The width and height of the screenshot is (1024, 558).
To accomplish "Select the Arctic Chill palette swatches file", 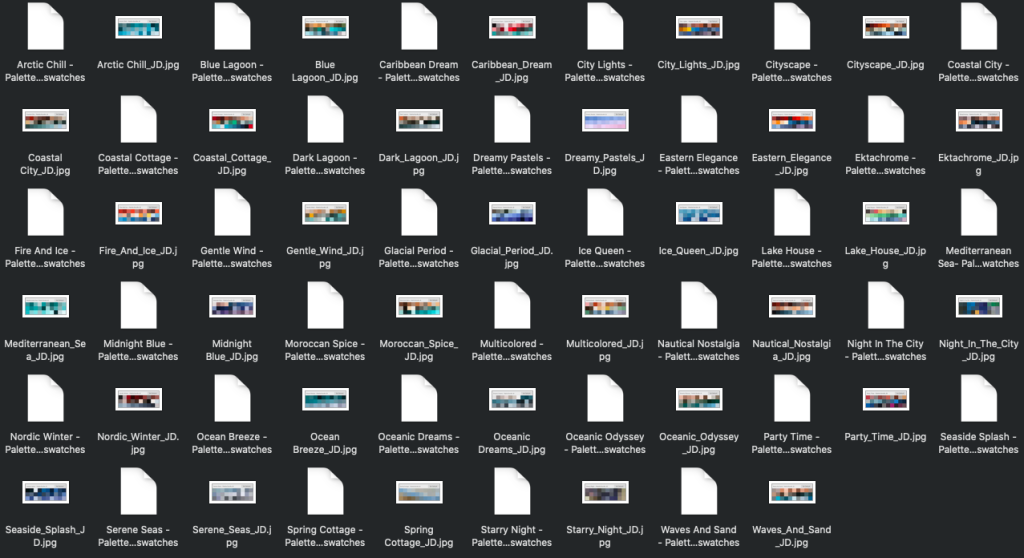I will 45,28.
